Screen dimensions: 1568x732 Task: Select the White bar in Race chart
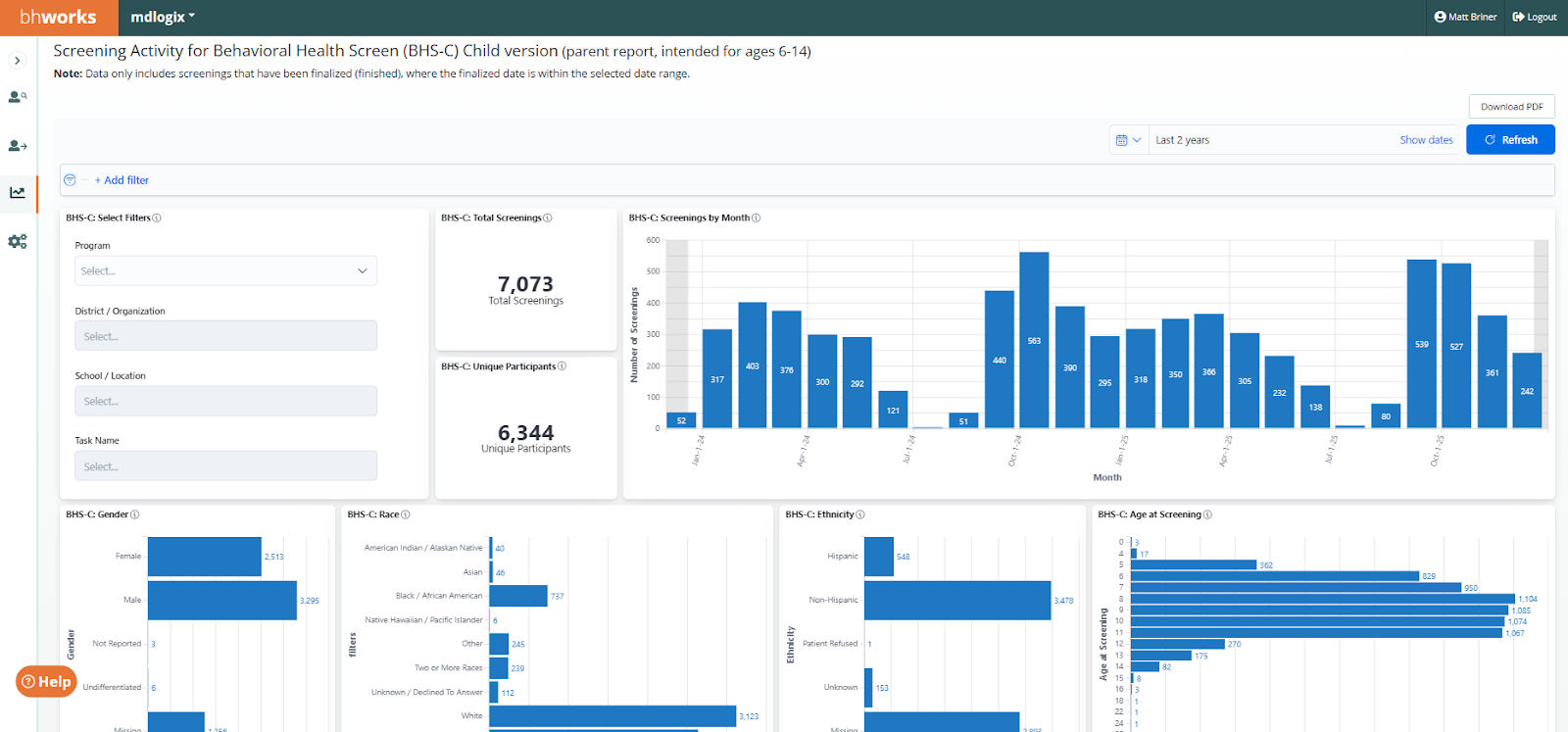pos(612,716)
